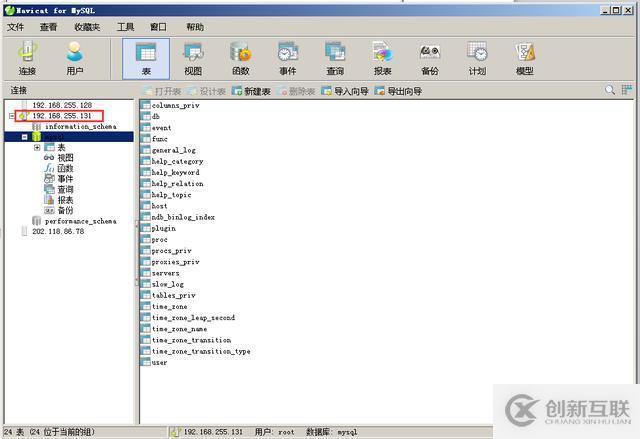Image resolution: width=640 pixels, height=439 pixels.
Task: Select the procs_priv table name
Action: coord(171,251)
